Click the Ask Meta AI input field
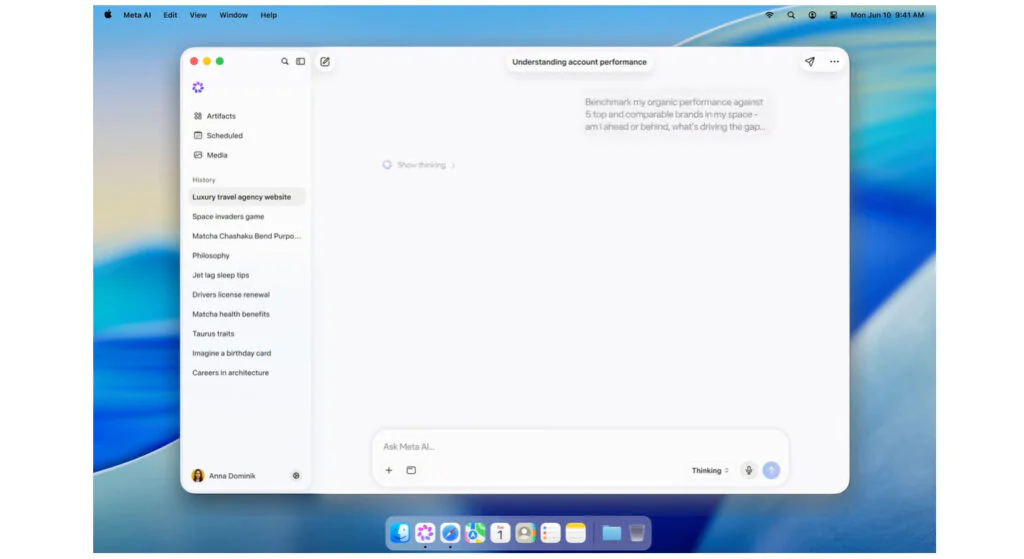 580,447
